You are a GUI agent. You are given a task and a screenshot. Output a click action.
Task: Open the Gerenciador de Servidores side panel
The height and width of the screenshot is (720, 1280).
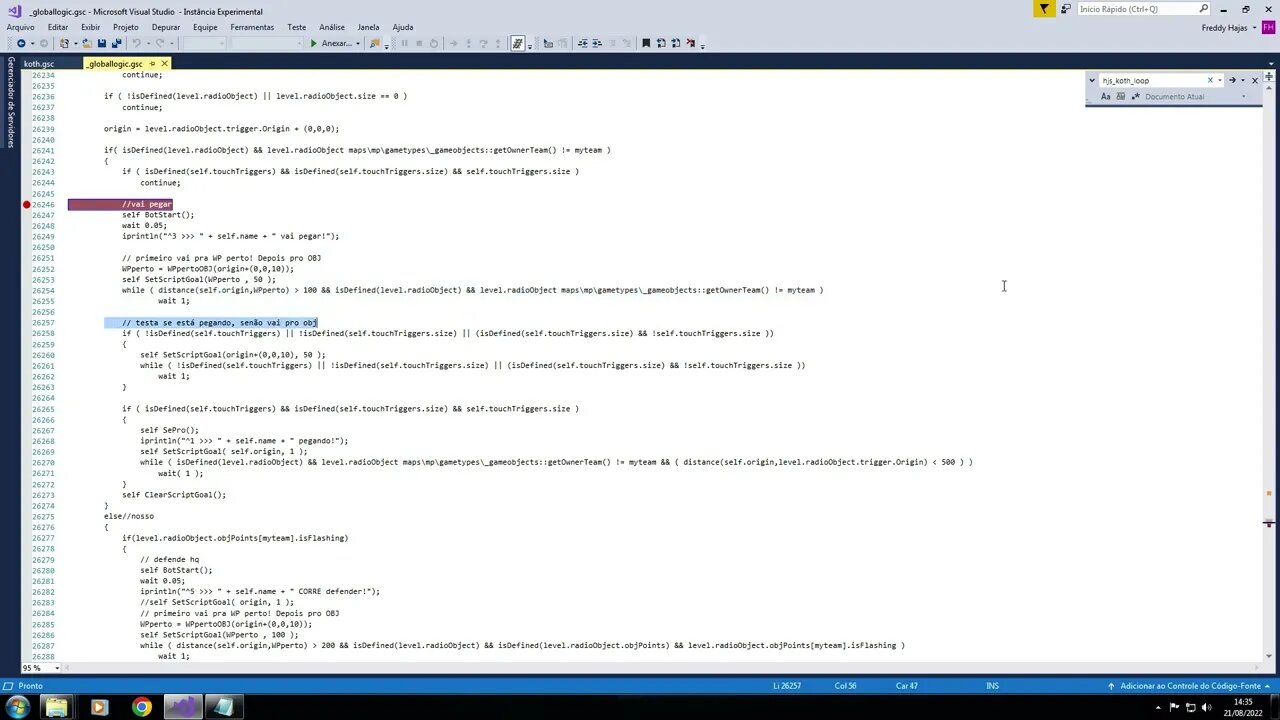tap(11, 102)
